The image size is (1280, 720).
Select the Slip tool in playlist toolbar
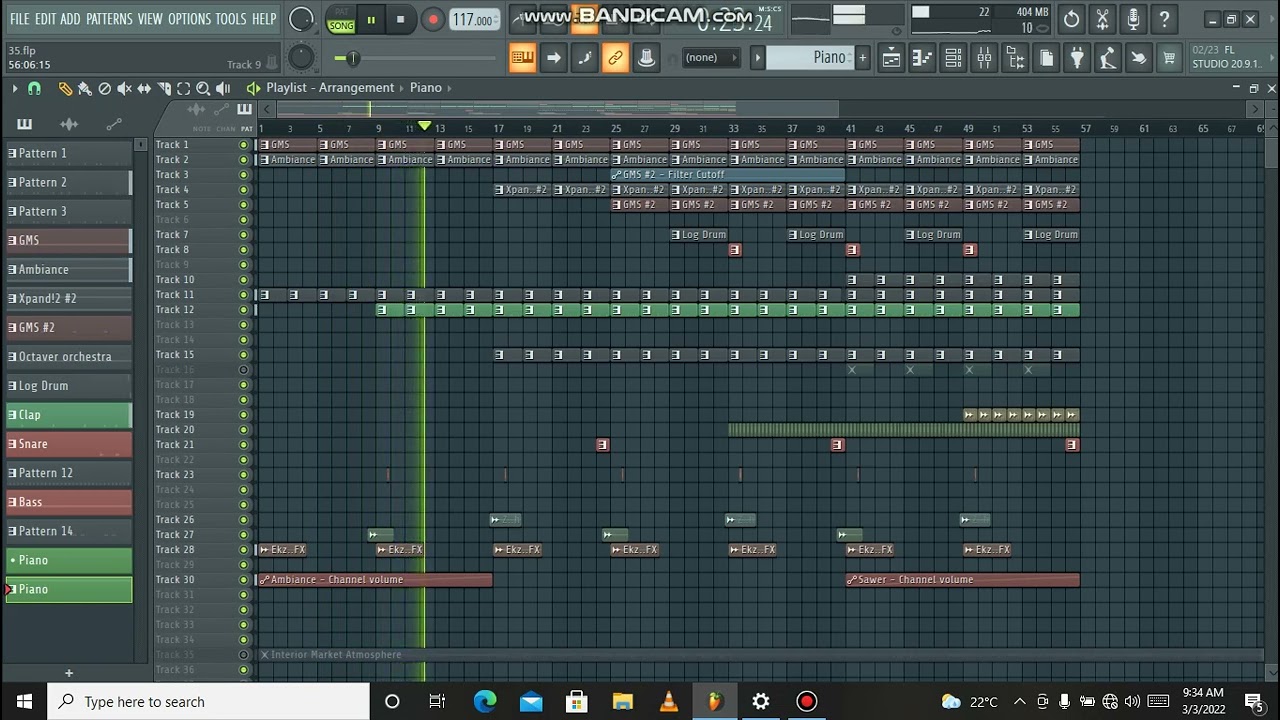[x=144, y=89]
